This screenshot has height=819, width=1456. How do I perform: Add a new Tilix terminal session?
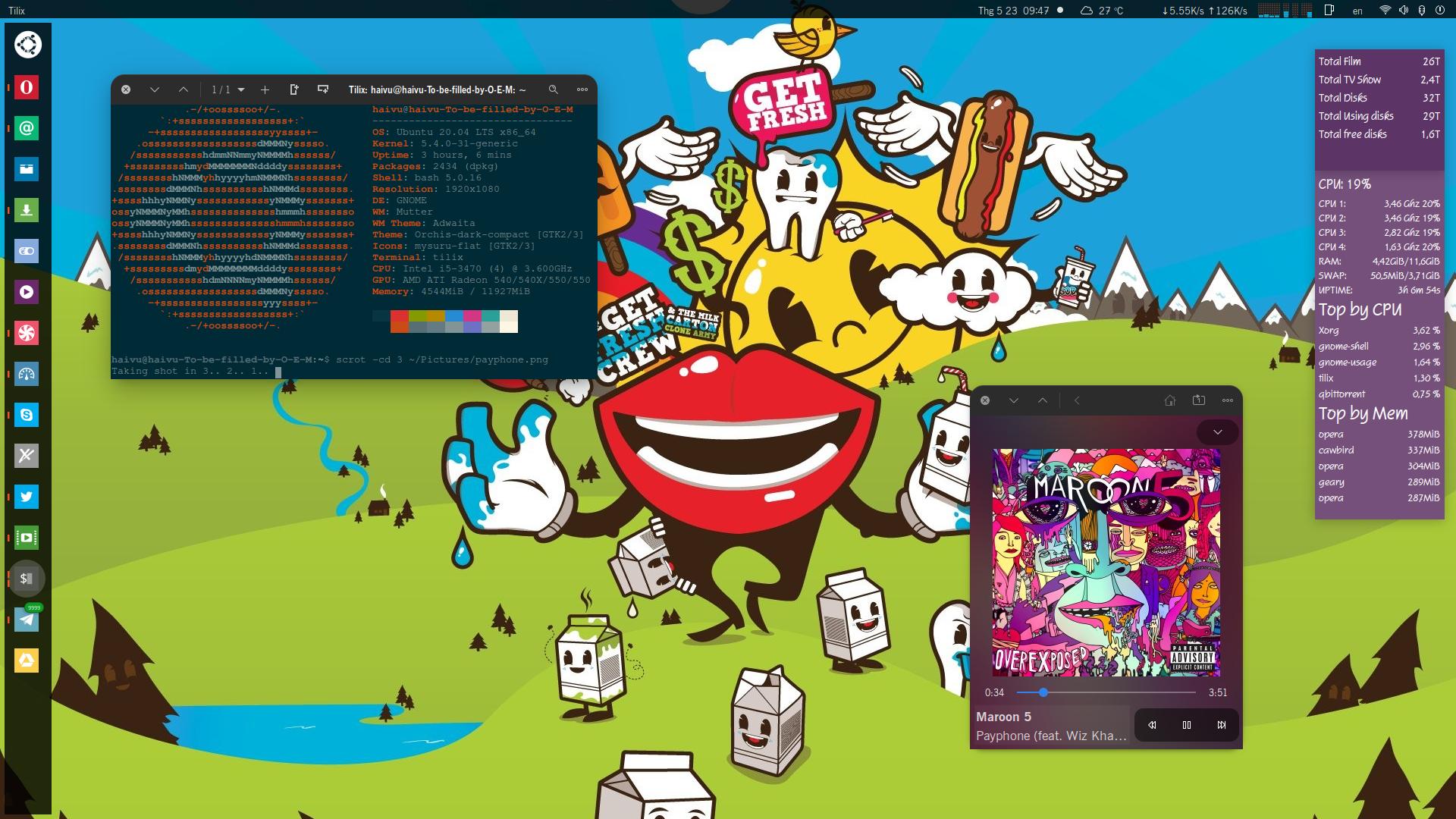coord(265,89)
